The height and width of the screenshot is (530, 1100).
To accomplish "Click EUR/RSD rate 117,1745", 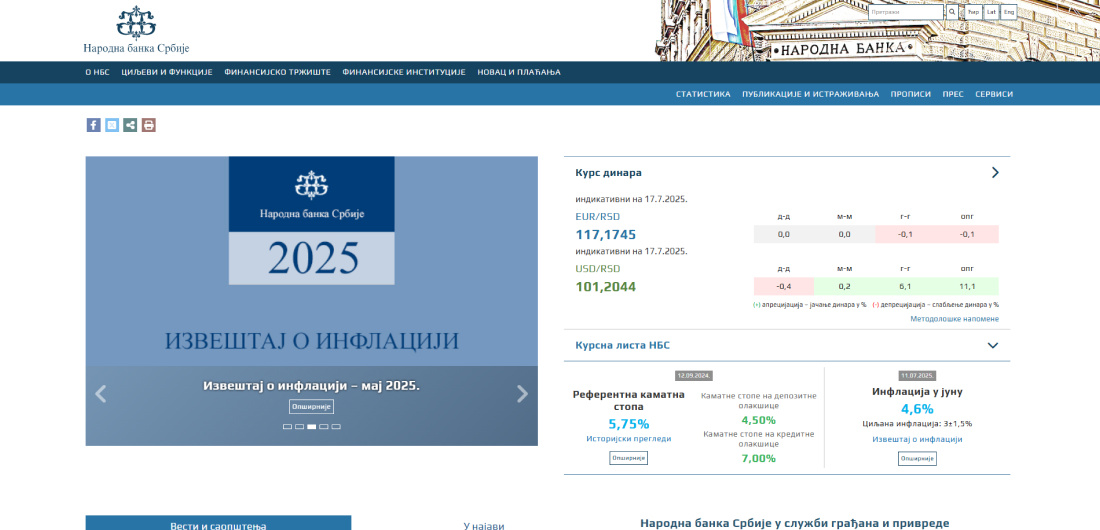I will (x=606, y=235).
